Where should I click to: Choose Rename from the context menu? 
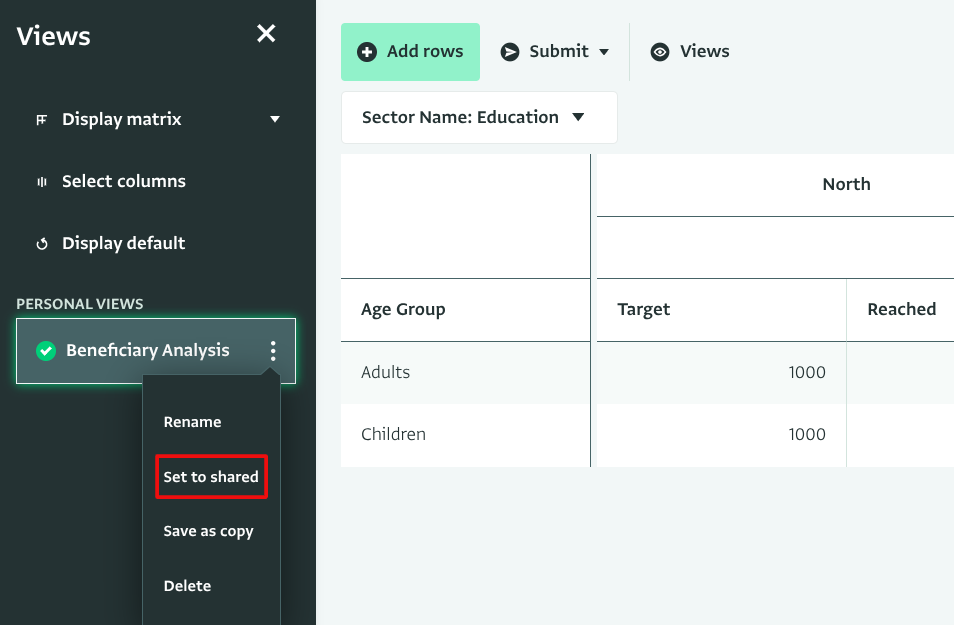coord(192,422)
